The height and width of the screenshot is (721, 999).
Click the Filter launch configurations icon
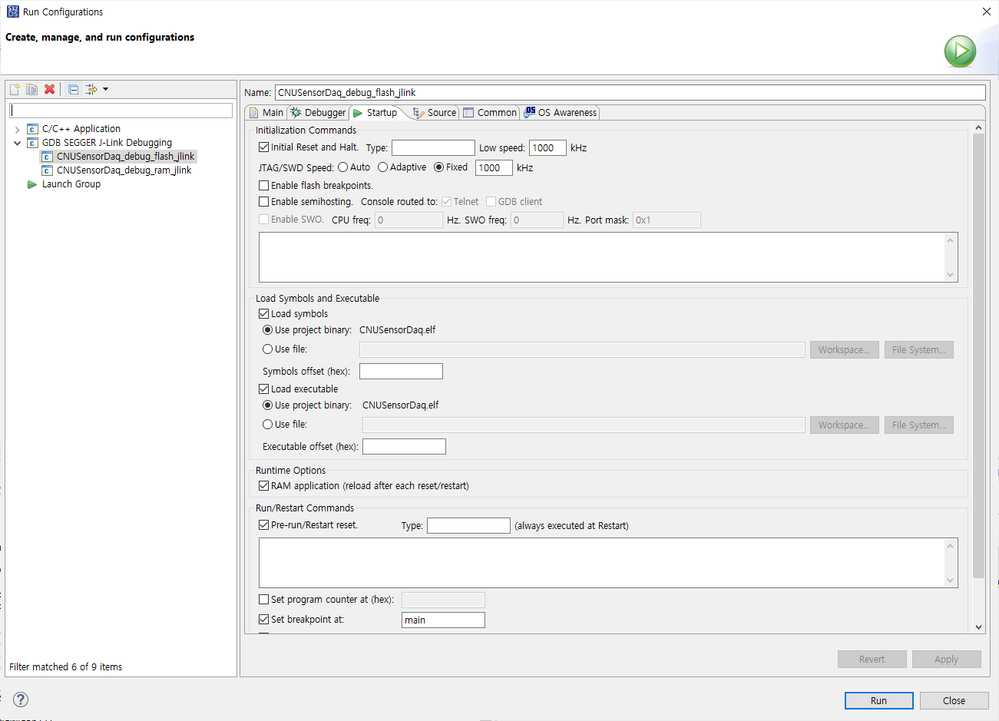point(90,90)
